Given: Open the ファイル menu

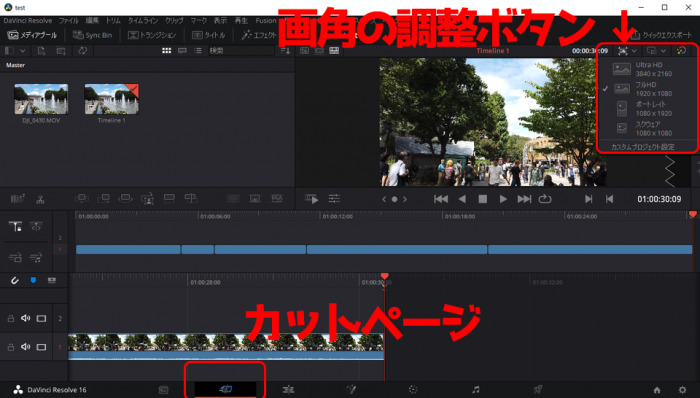Looking at the screenshot, I should [68, 21].
